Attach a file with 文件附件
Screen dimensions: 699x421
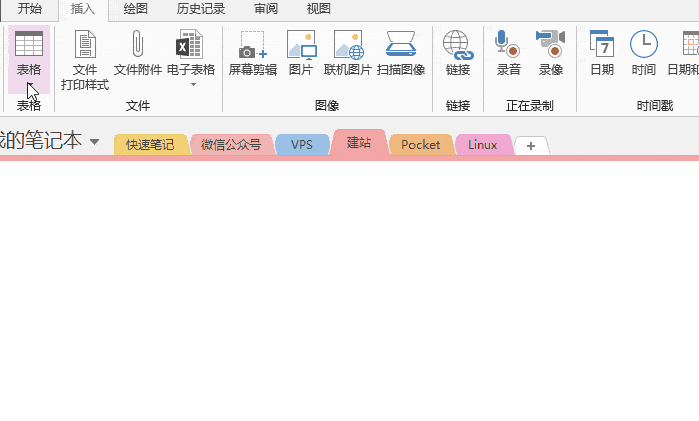point(138,53)
